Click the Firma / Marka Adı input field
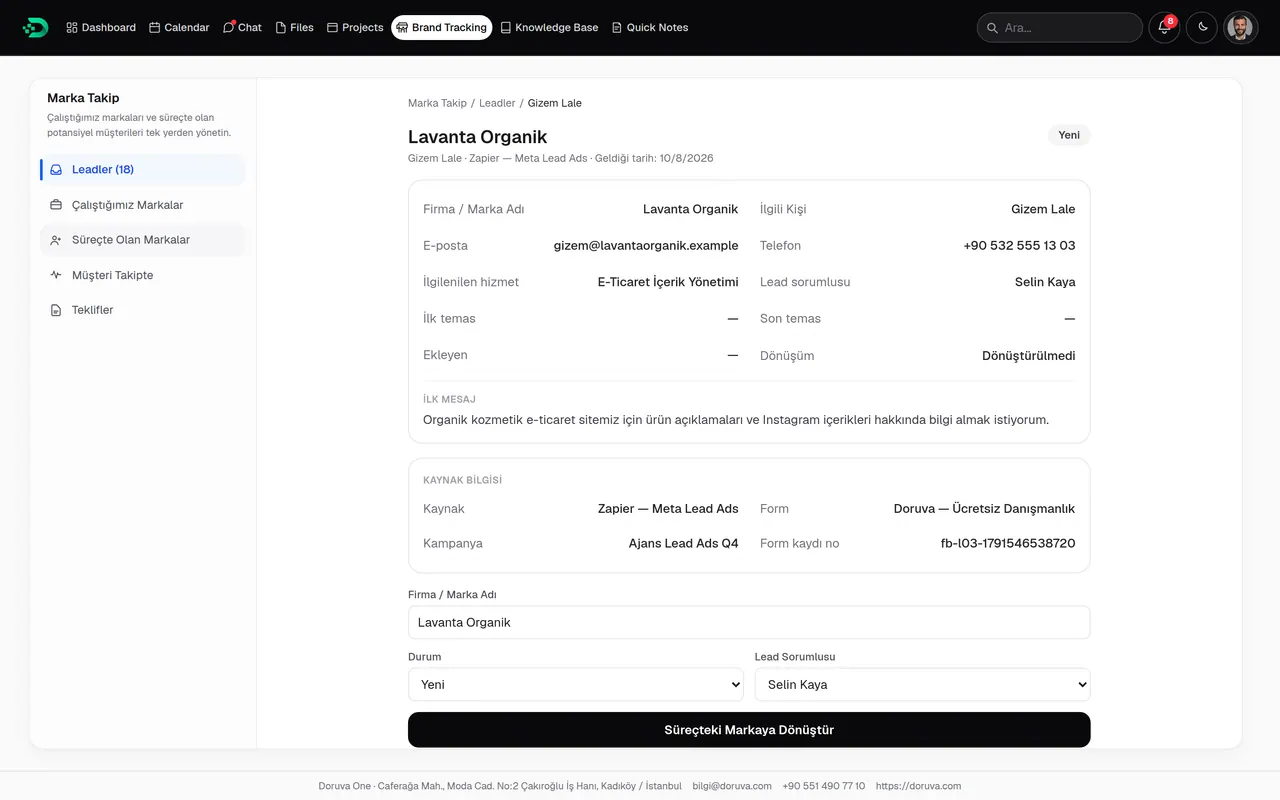 coord(749,622)
